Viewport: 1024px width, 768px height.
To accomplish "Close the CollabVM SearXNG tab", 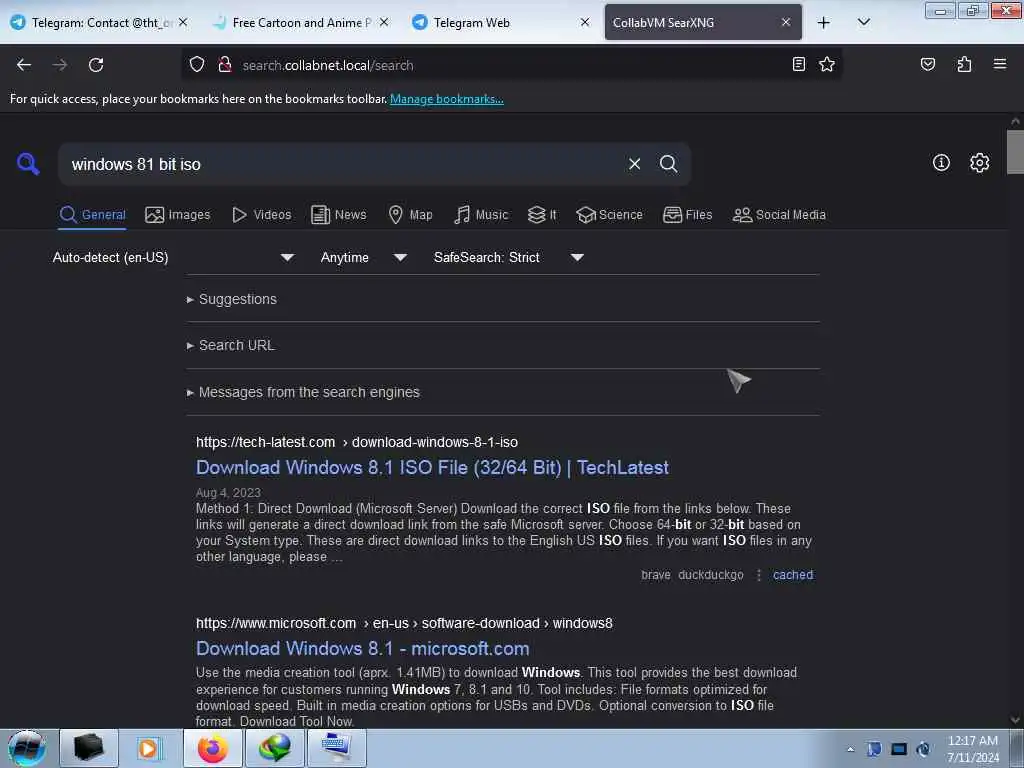I will click(786, 22).
